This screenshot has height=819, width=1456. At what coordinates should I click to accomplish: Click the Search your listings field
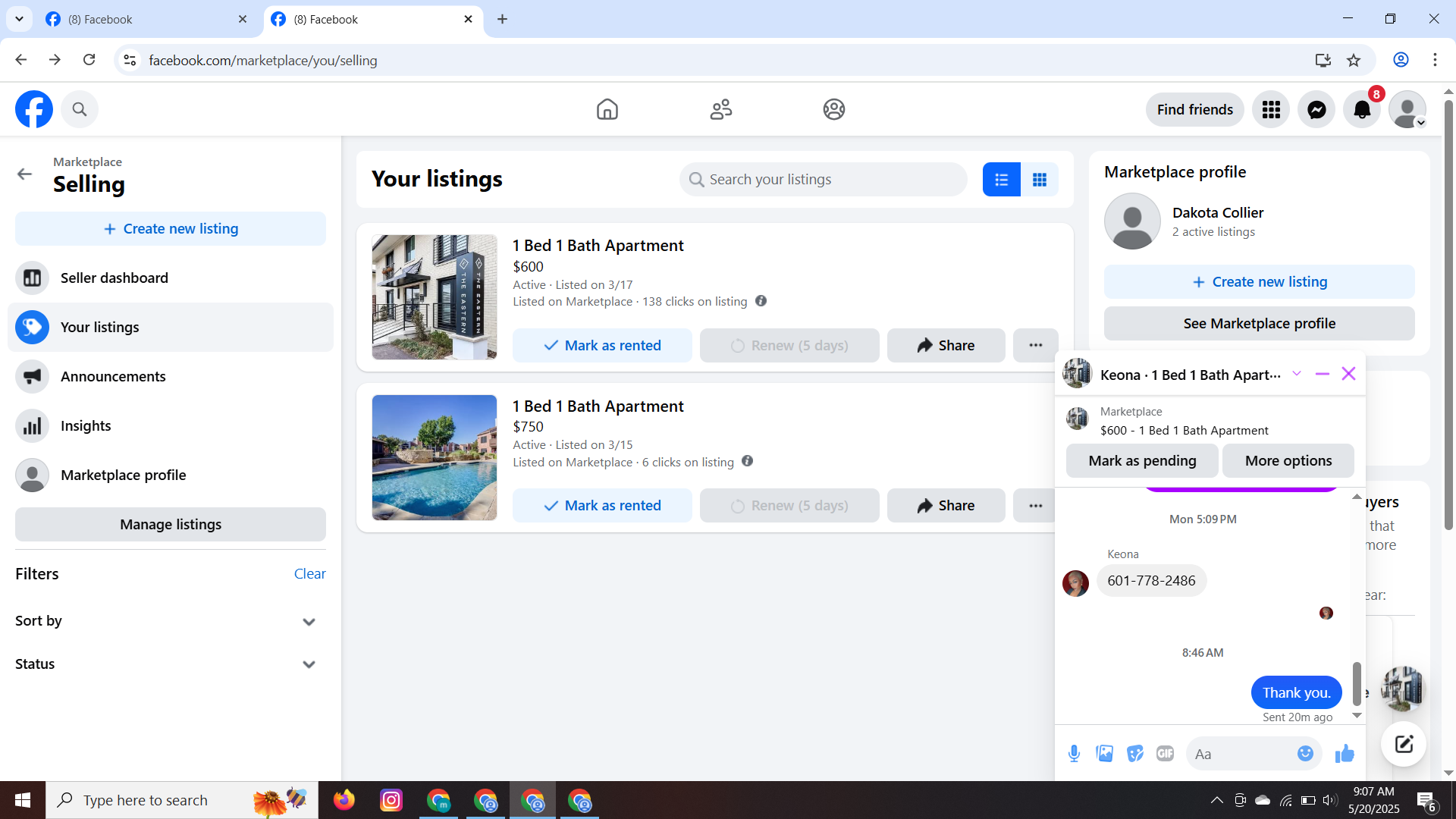coord(823,180)
